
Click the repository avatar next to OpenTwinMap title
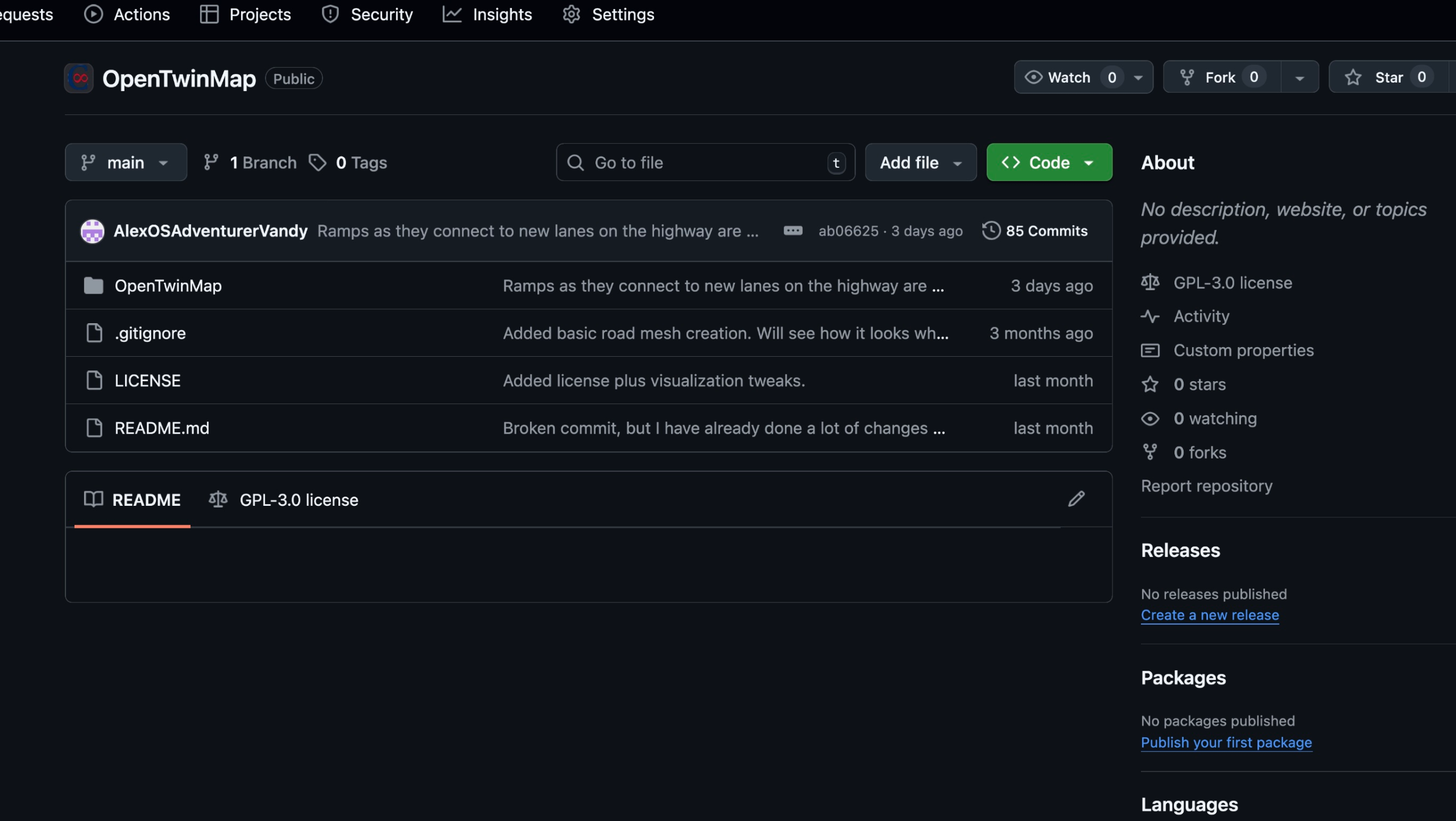79,78
